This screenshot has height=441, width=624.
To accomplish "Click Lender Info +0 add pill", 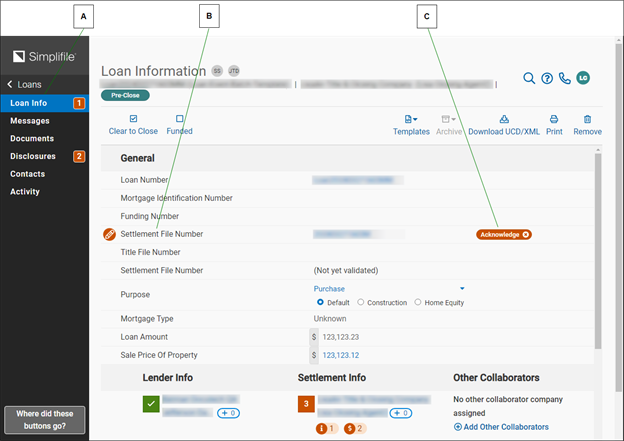I will (228, 413).
